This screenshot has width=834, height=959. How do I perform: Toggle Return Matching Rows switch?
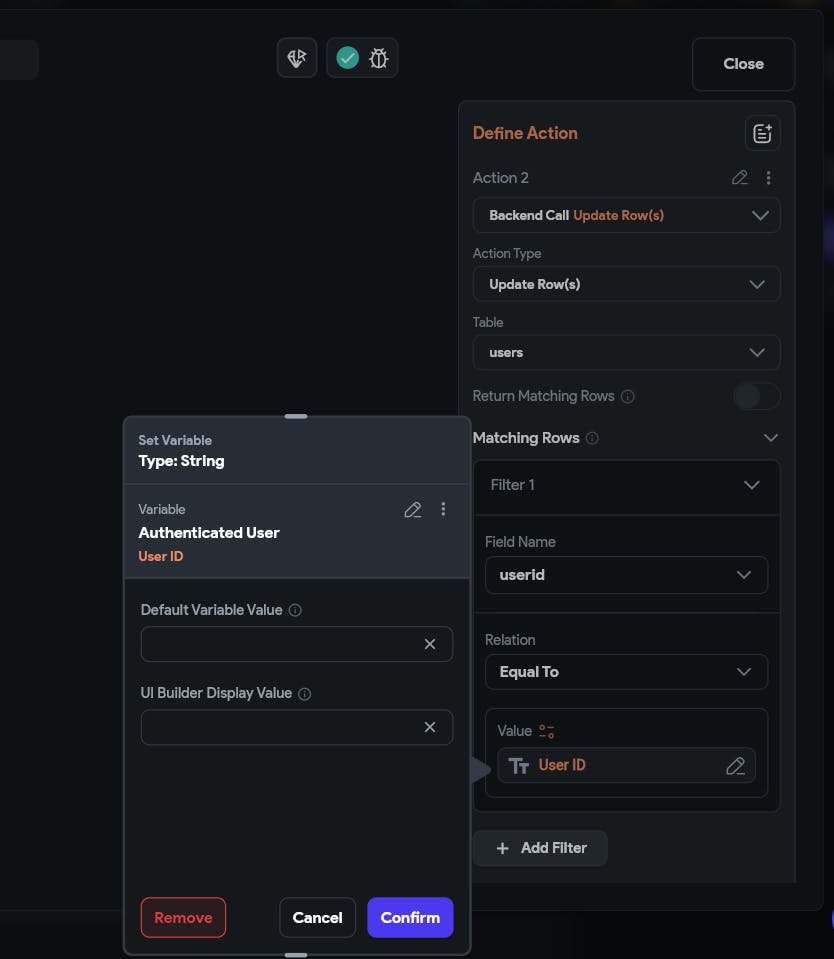756,396
